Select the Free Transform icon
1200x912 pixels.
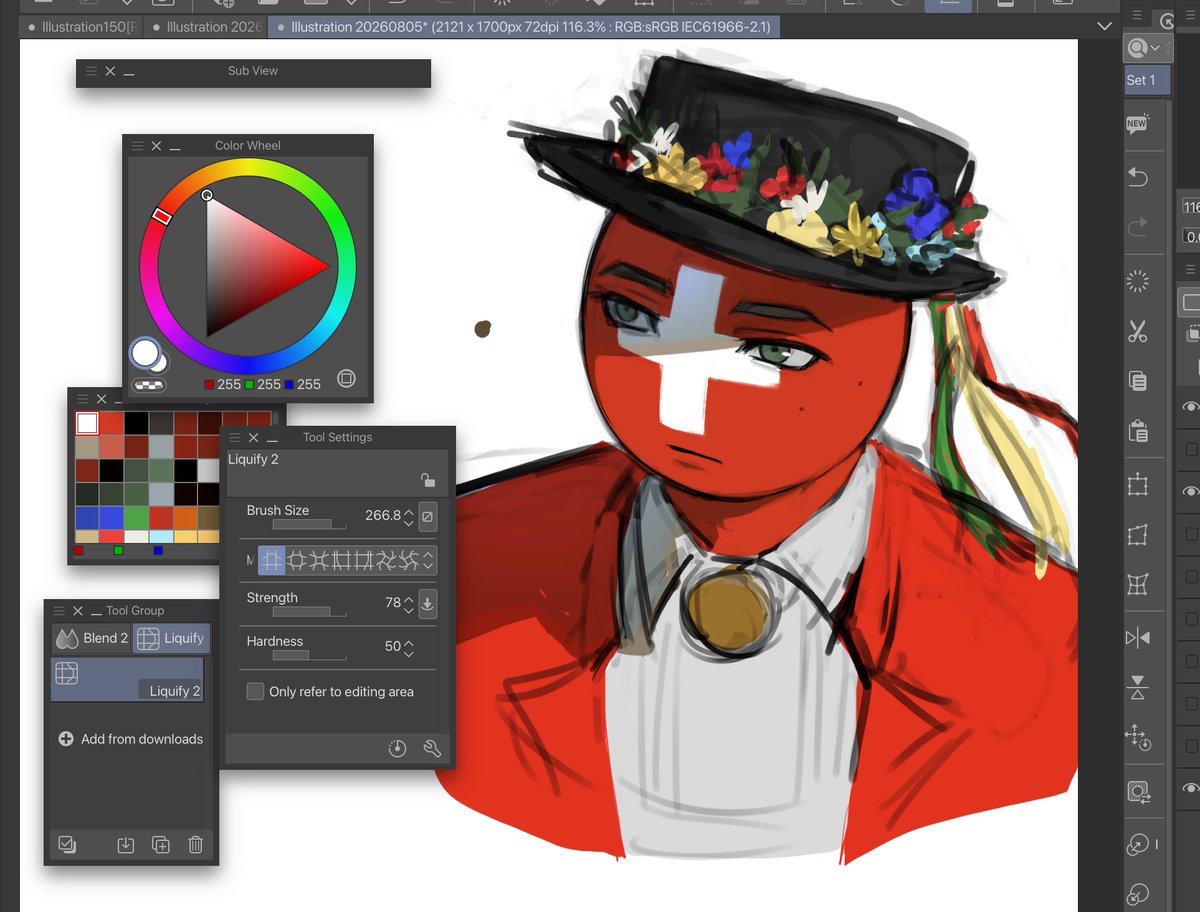(1137, 535)
